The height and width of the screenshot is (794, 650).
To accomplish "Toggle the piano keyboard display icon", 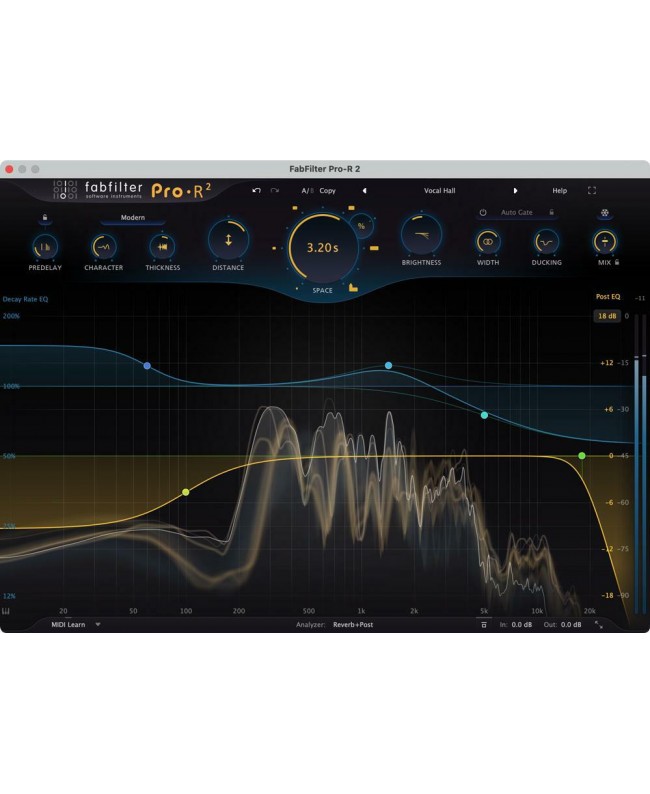I will (x=6, y=611).
